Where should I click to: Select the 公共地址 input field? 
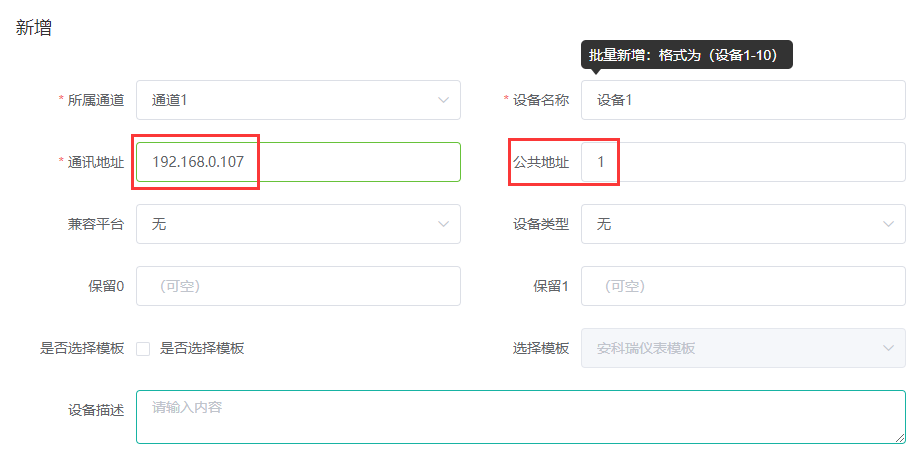coord(743,162)
